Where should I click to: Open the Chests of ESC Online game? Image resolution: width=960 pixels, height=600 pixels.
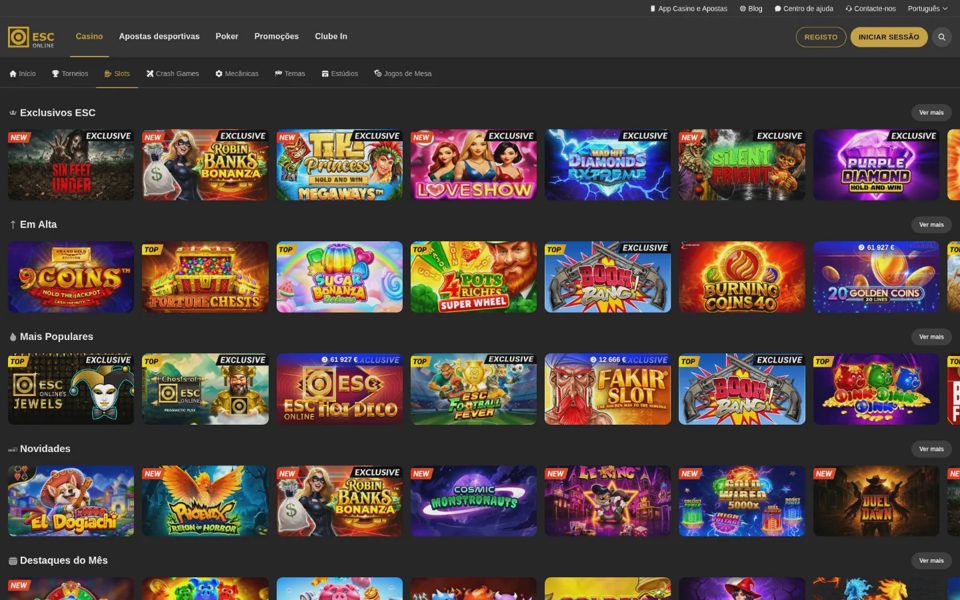pos(205,389)
